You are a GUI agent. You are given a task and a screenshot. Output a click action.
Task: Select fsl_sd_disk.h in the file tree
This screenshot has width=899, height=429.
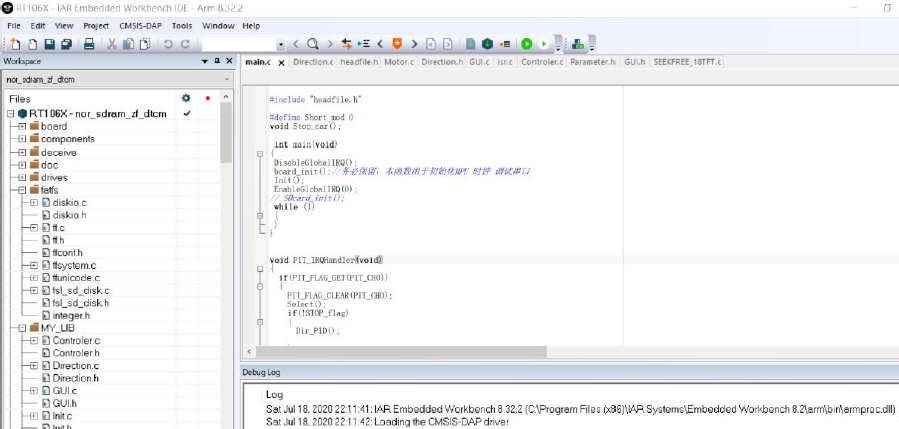[80, 303]
